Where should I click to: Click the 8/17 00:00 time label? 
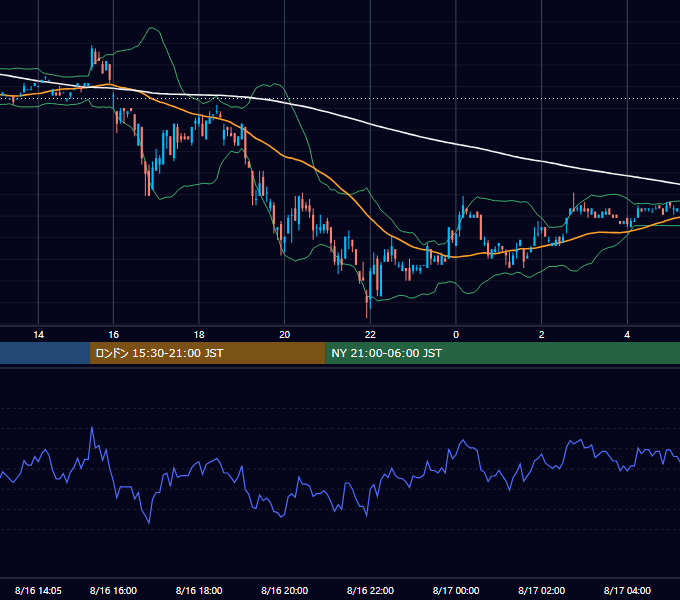pyautogui.click(x=456, y=590)
